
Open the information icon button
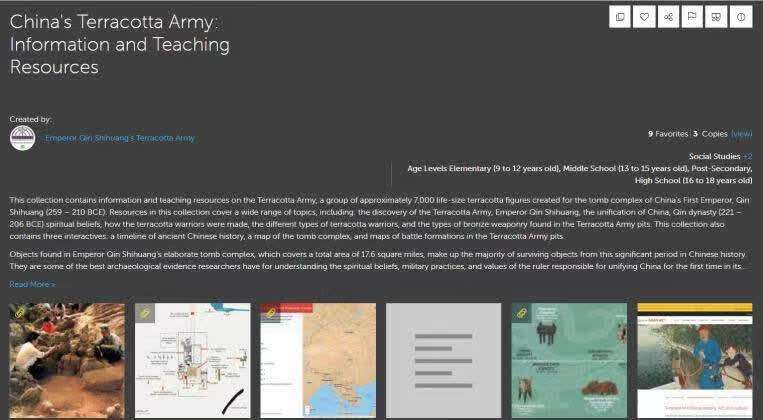coord(741,17)
